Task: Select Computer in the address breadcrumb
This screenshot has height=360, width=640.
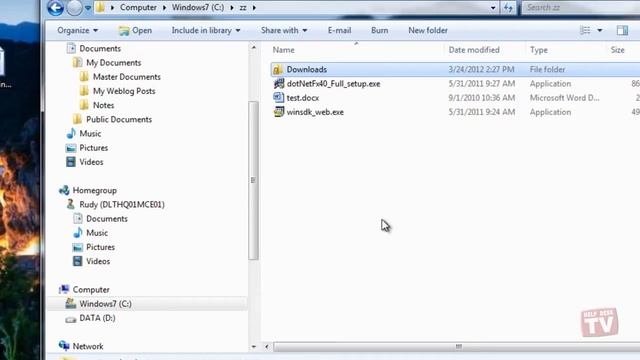Action: [138, 7]
